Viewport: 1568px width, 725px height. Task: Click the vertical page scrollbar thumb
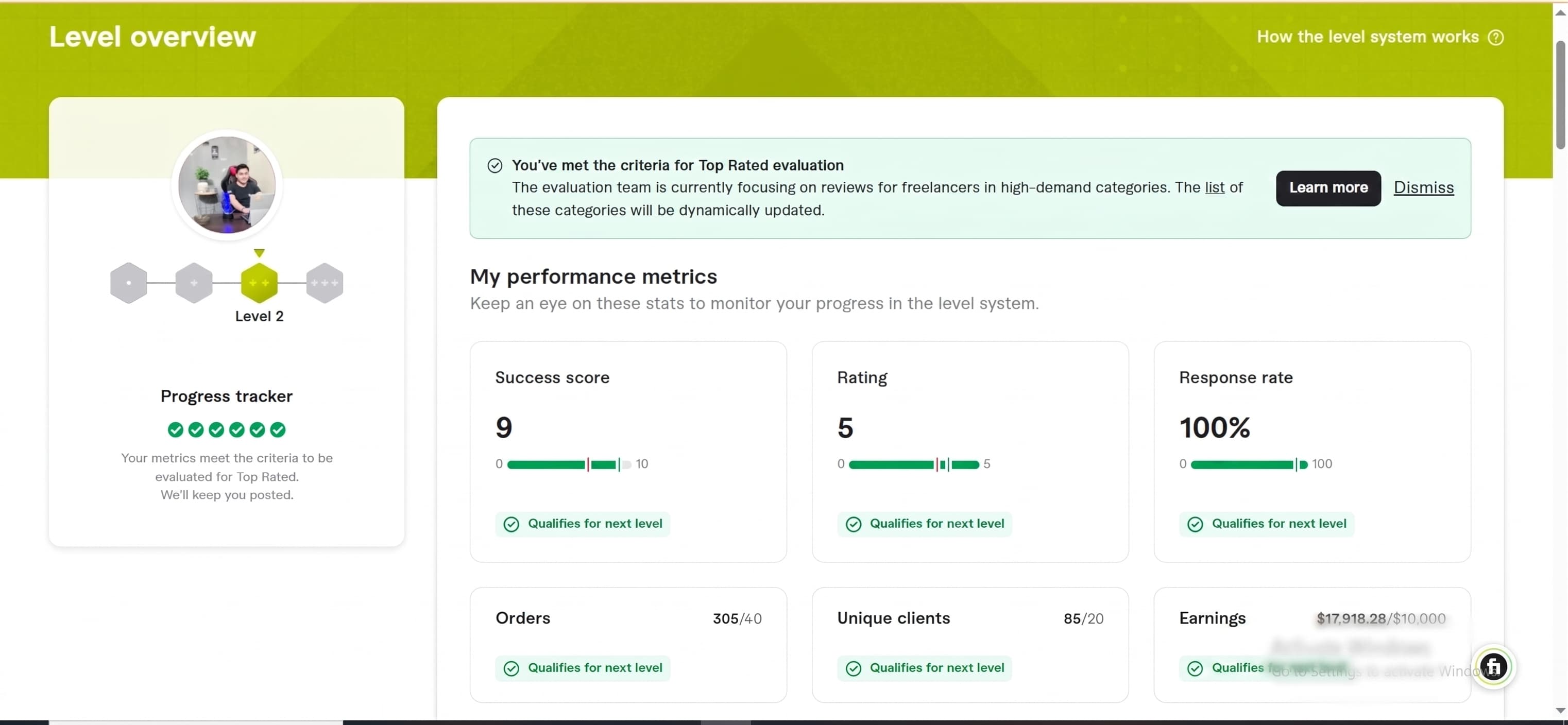point(1560,94)
